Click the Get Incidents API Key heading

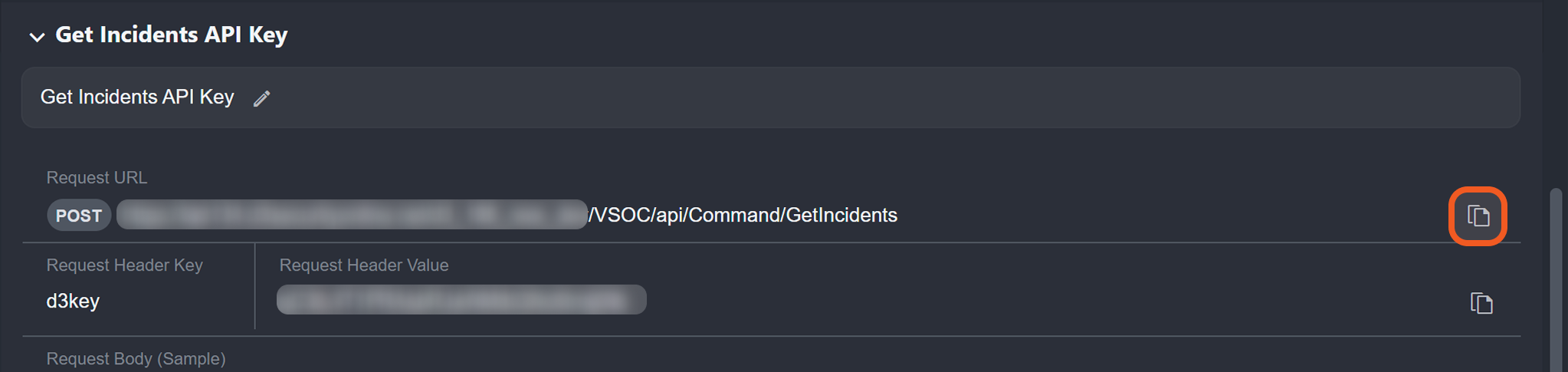tap(172, 35)
